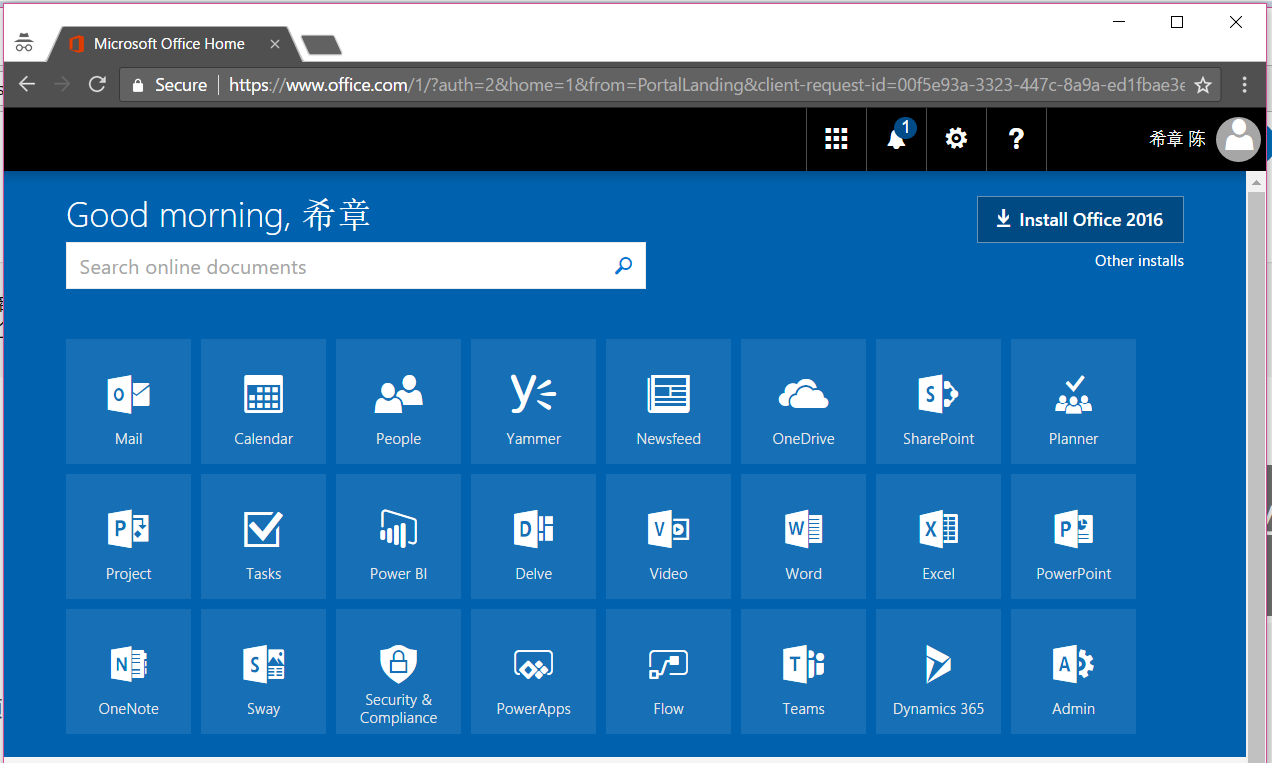Show notifications via the bell icon
Image resolution: width=1272 pixels, height=763 pixels.
896,139
